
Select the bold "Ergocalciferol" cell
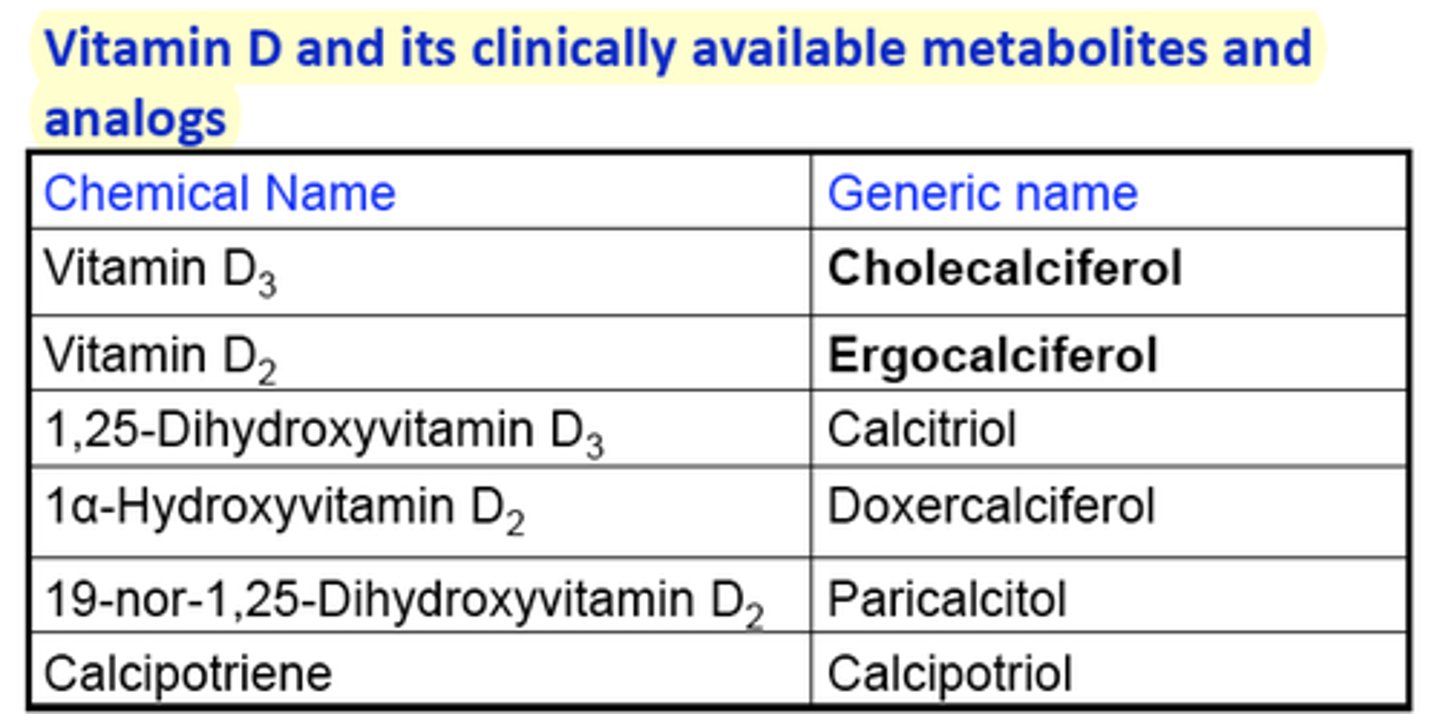pyautogui.click(x=993, y=355)
